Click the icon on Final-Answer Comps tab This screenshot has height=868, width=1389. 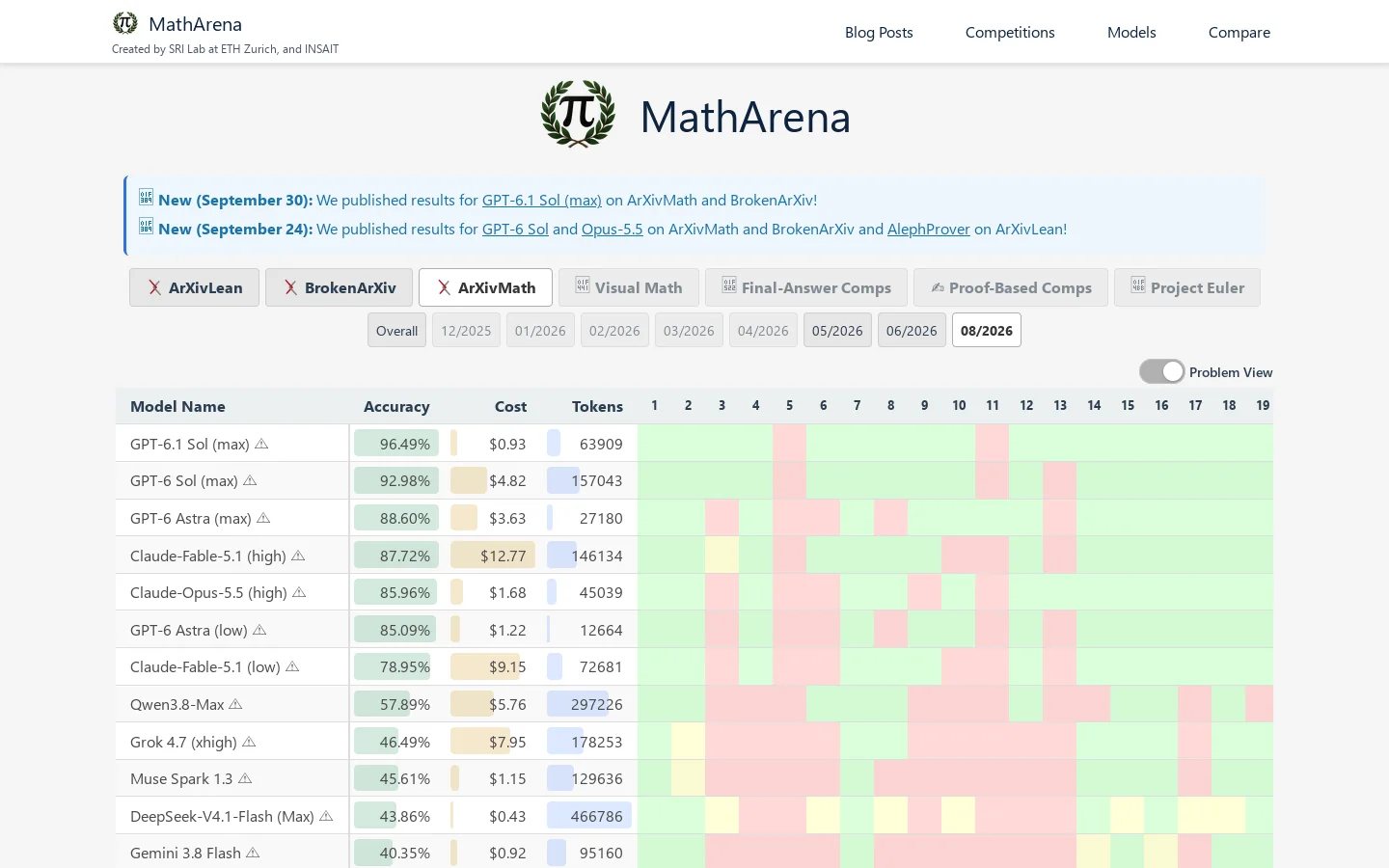pyautogui.click(x=729, y=285)
